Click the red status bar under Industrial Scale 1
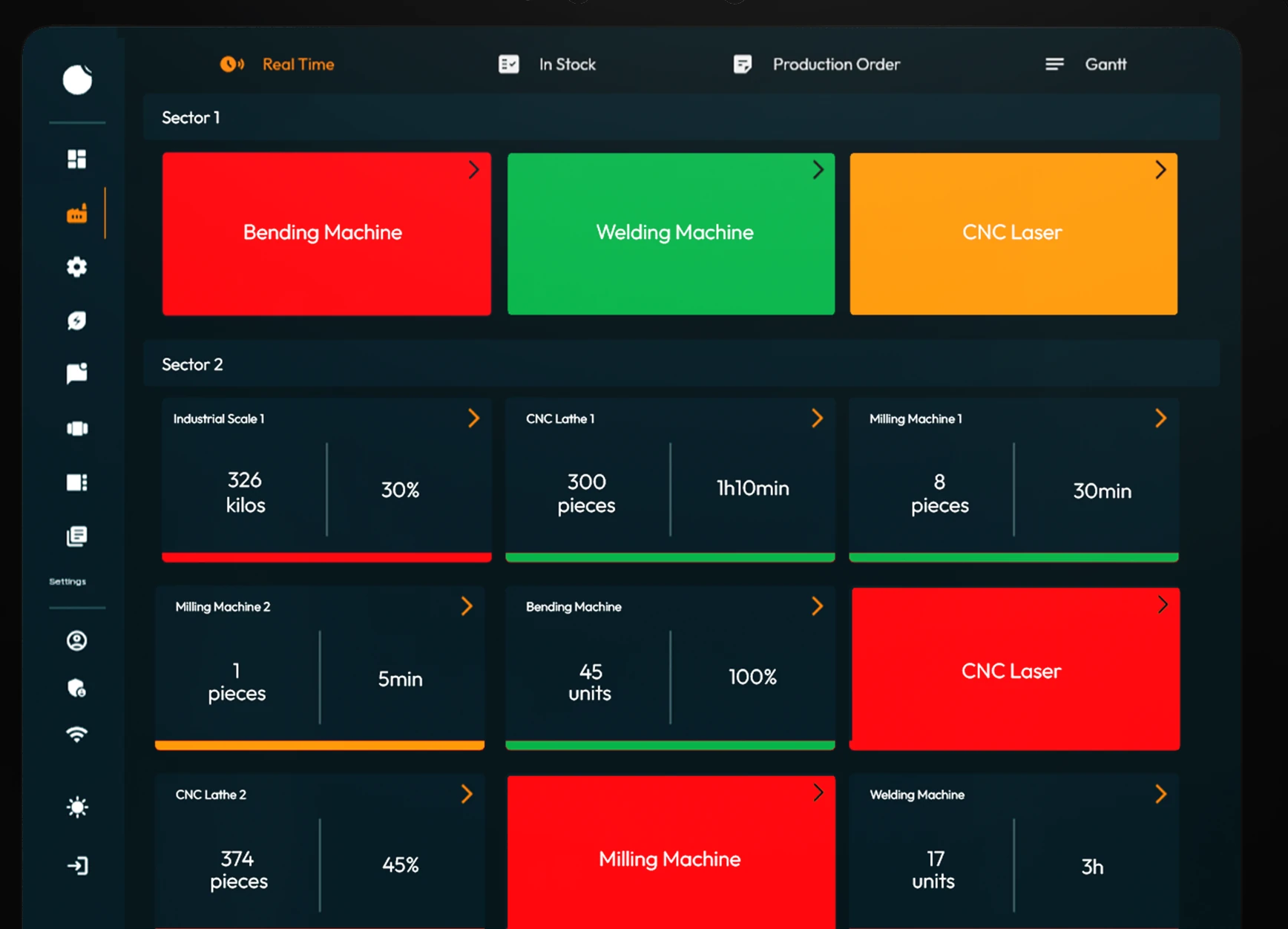 point(326,557)
